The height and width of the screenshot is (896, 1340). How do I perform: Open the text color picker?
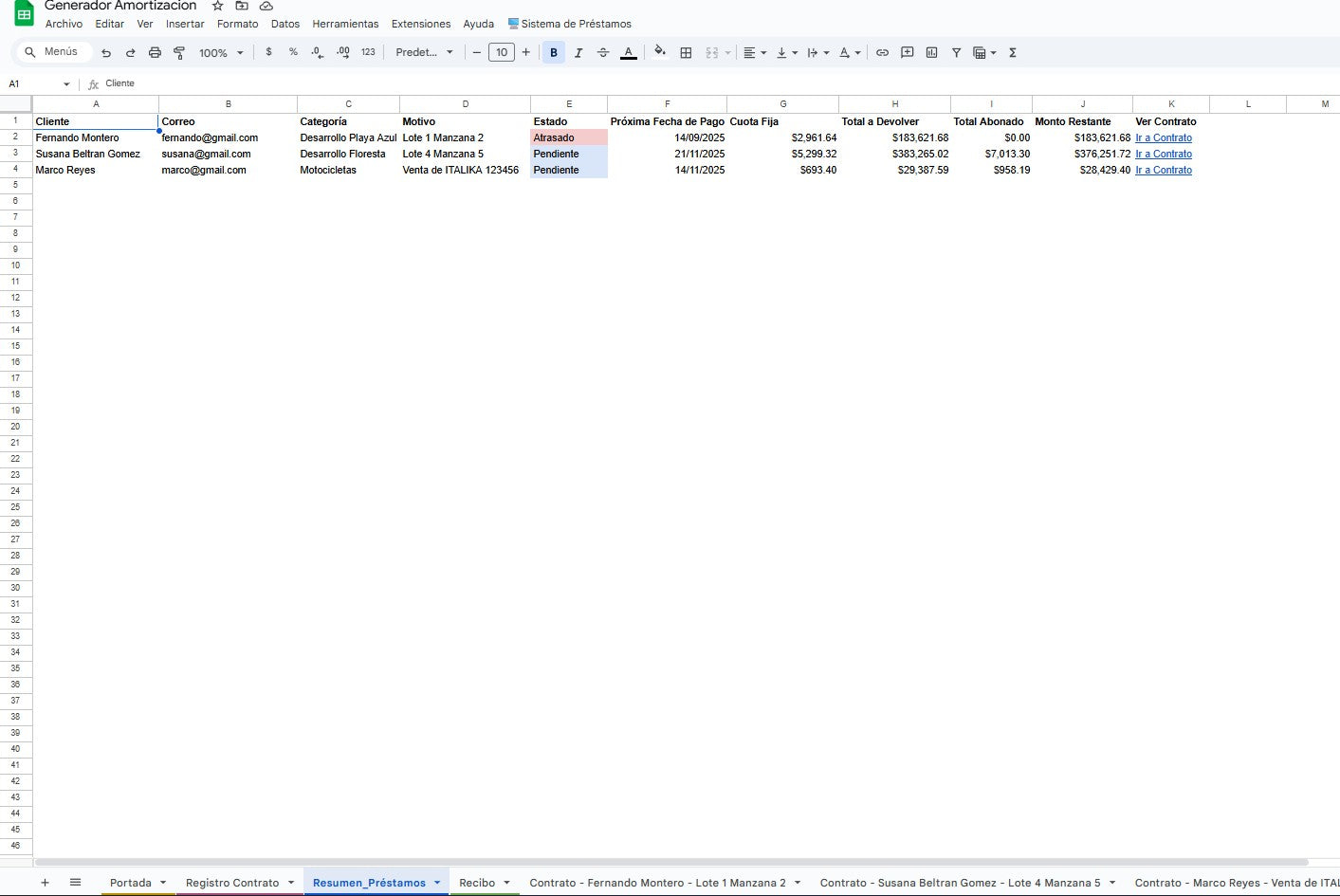coord(629,52)
